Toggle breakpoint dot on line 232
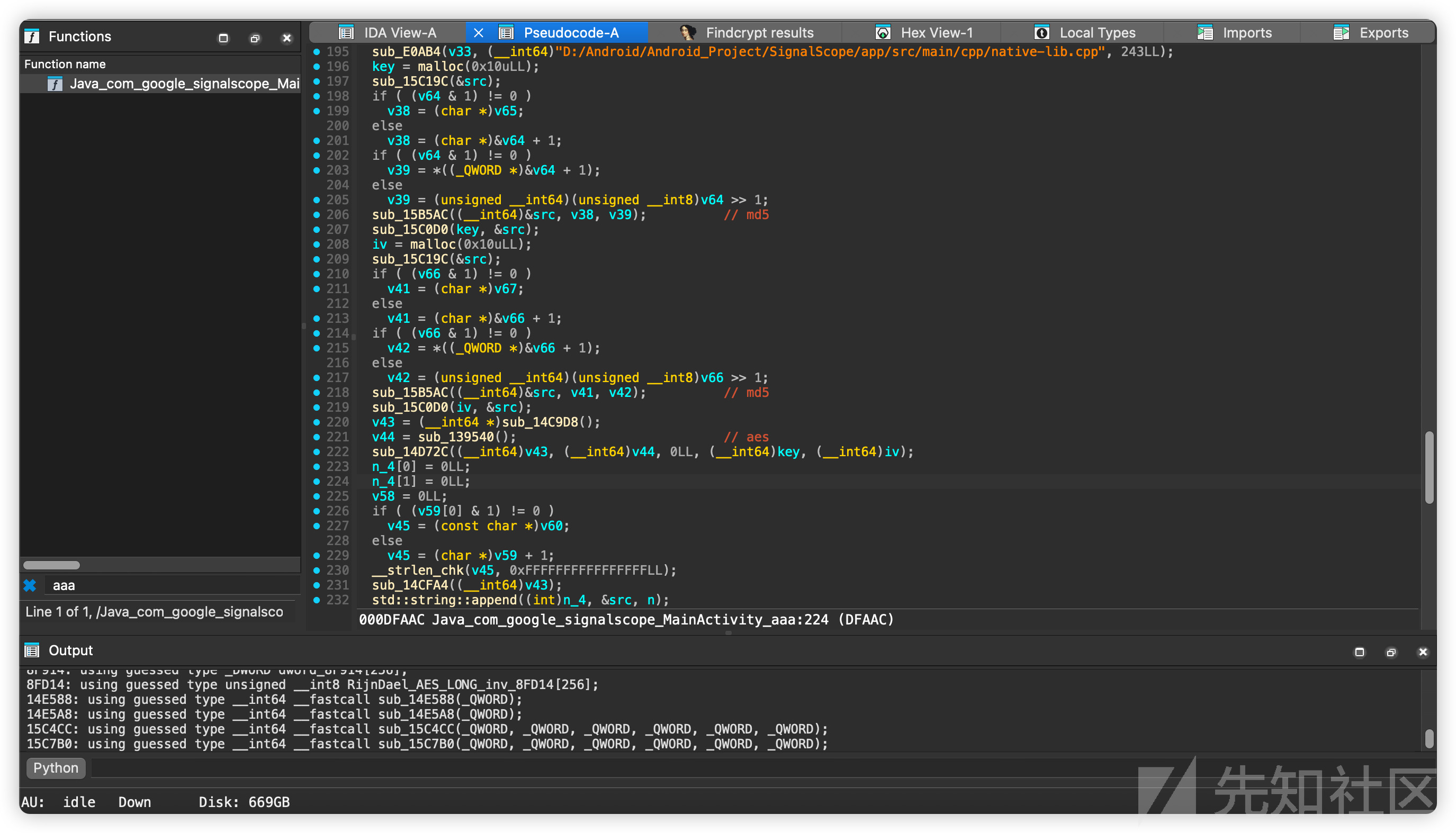The height and width of the screenshot is (833, 1456). (317, 600)
